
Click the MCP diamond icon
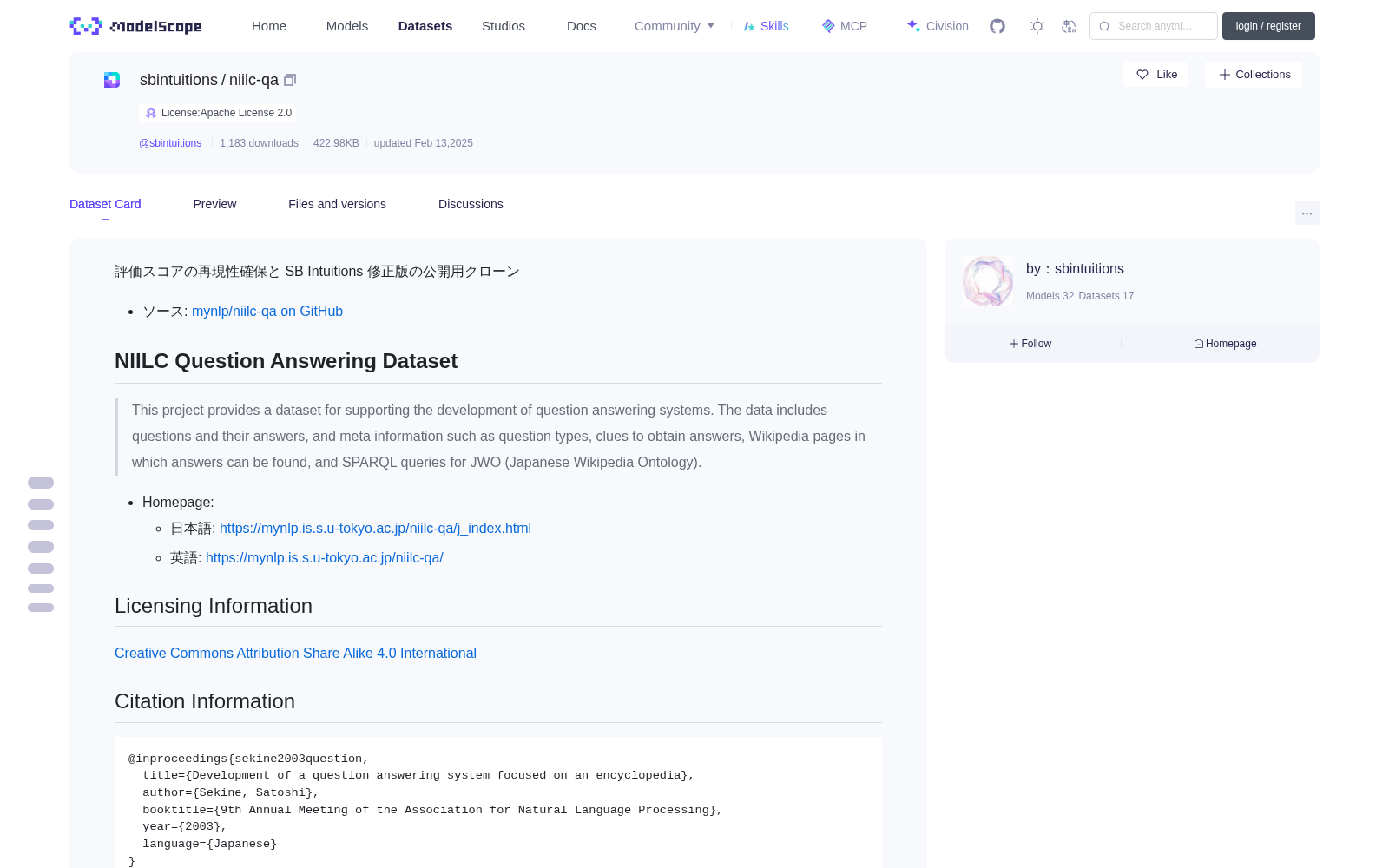pyautogui.click(x=828, y=26)
